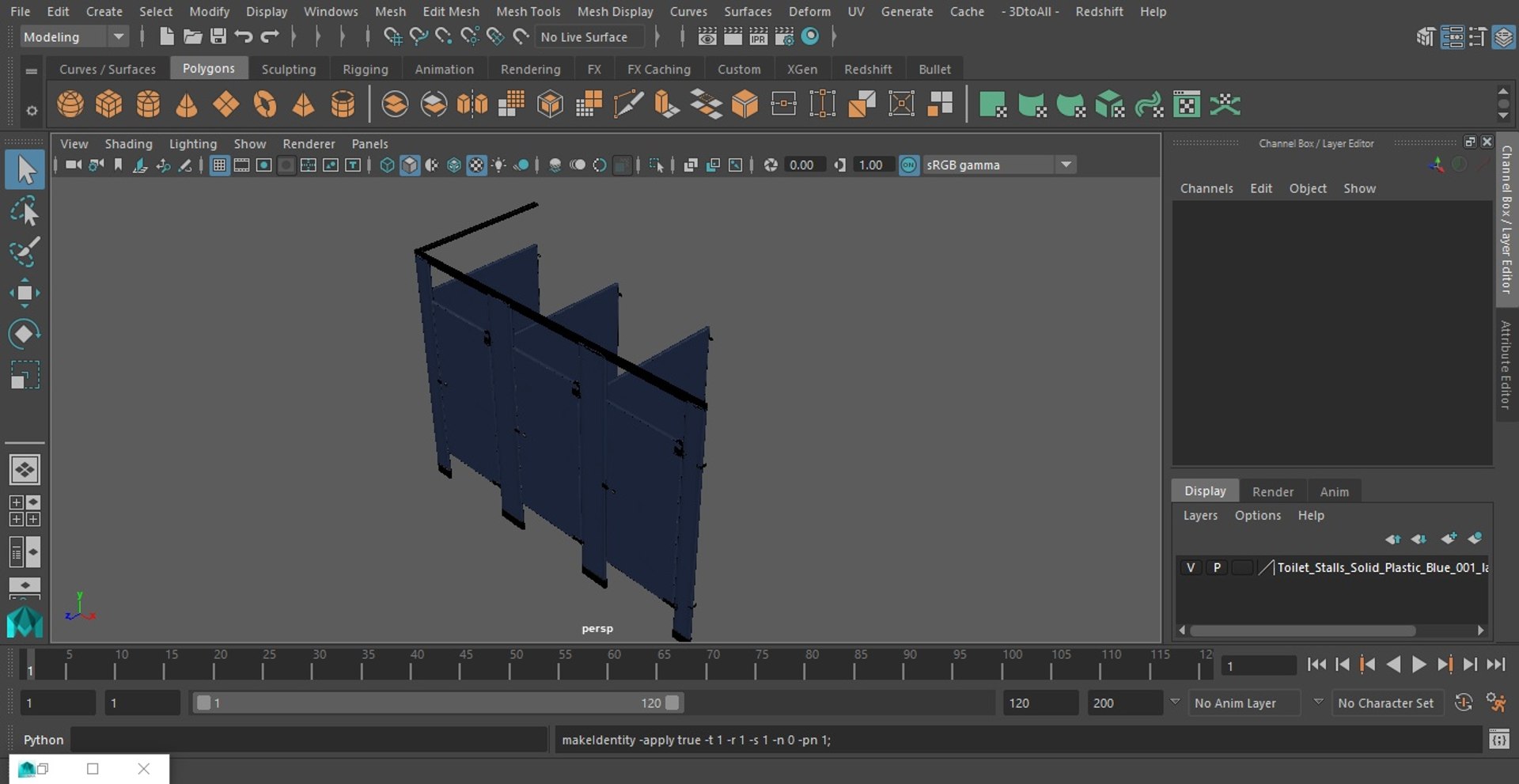Open the Modeling menu set dropdown
This screenshot has width=1519, height=784.
[73, 36]
